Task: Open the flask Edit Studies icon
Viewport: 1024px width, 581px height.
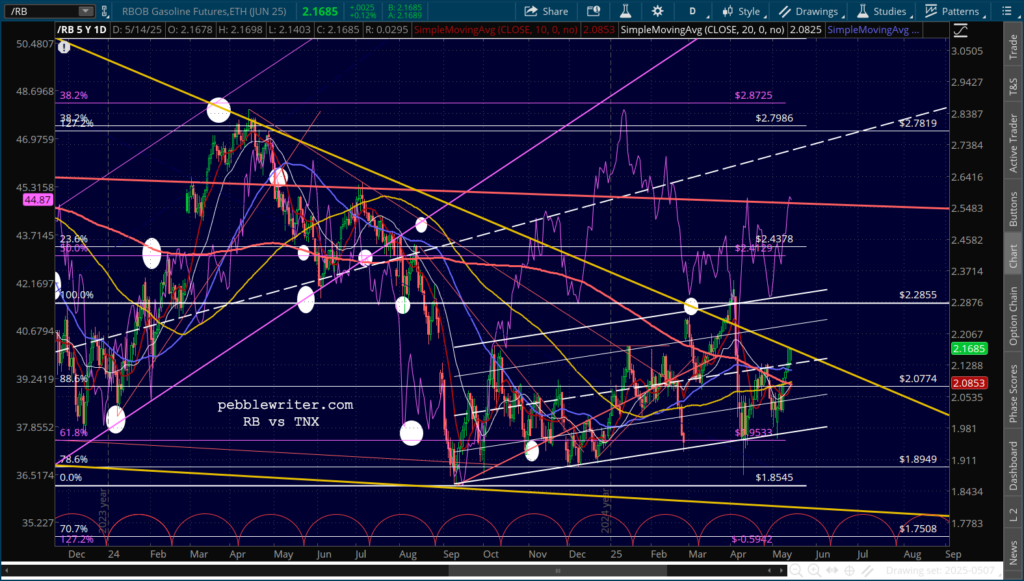Action: pyautogui.click(x=626, y=11)
